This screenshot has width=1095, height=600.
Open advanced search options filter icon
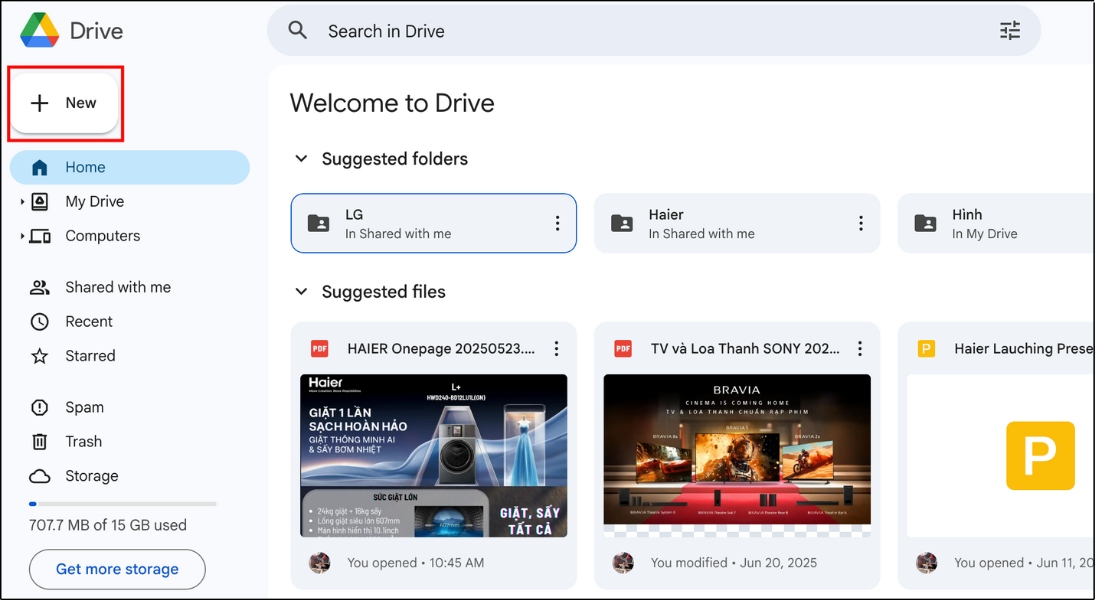[1010, 30]
